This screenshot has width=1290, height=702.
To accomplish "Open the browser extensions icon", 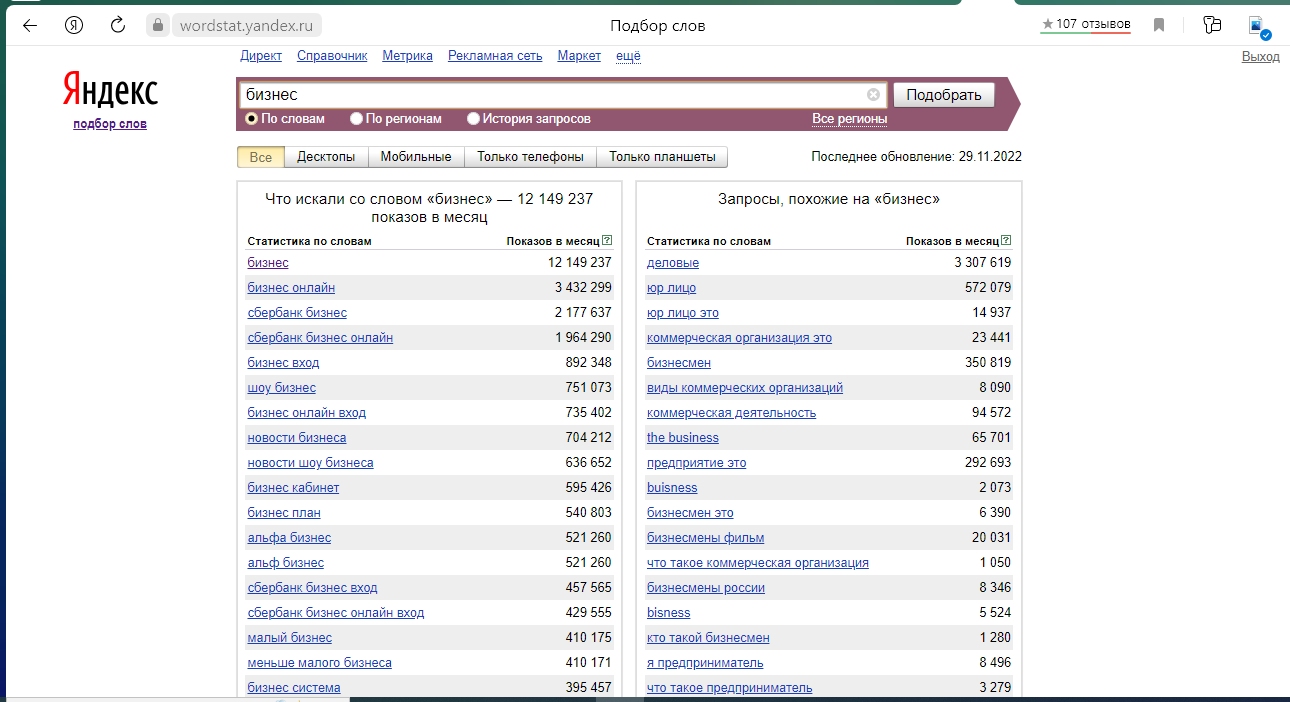I will click(1212, 25).
